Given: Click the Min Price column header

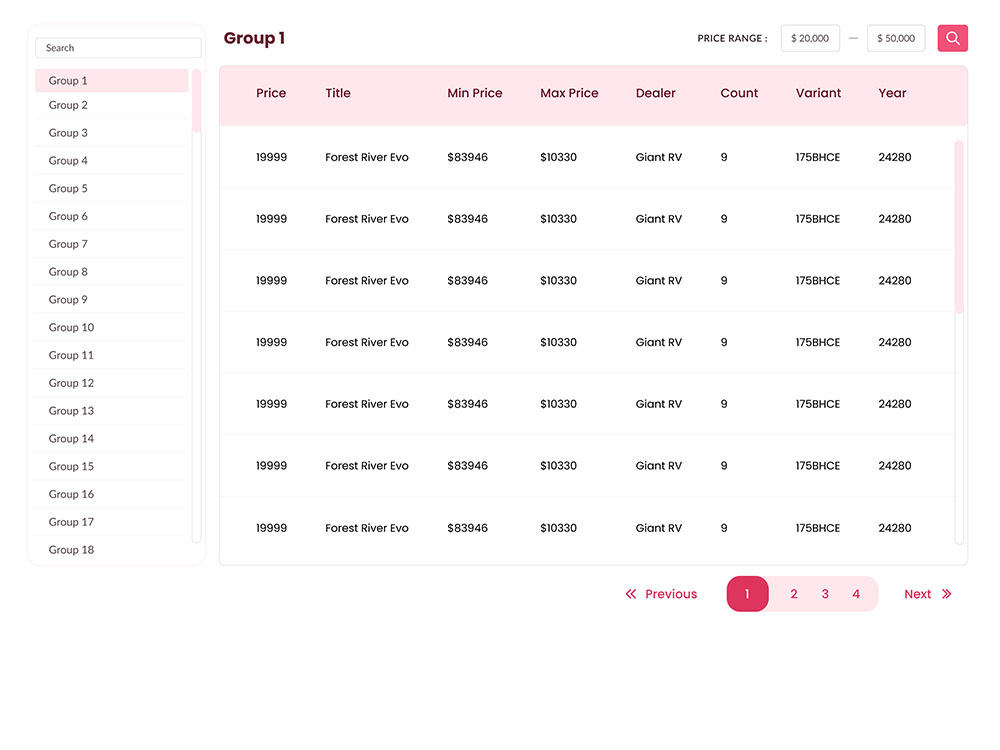Looking at the screenshot, I should pyautogui.click(x=474, y=93).
